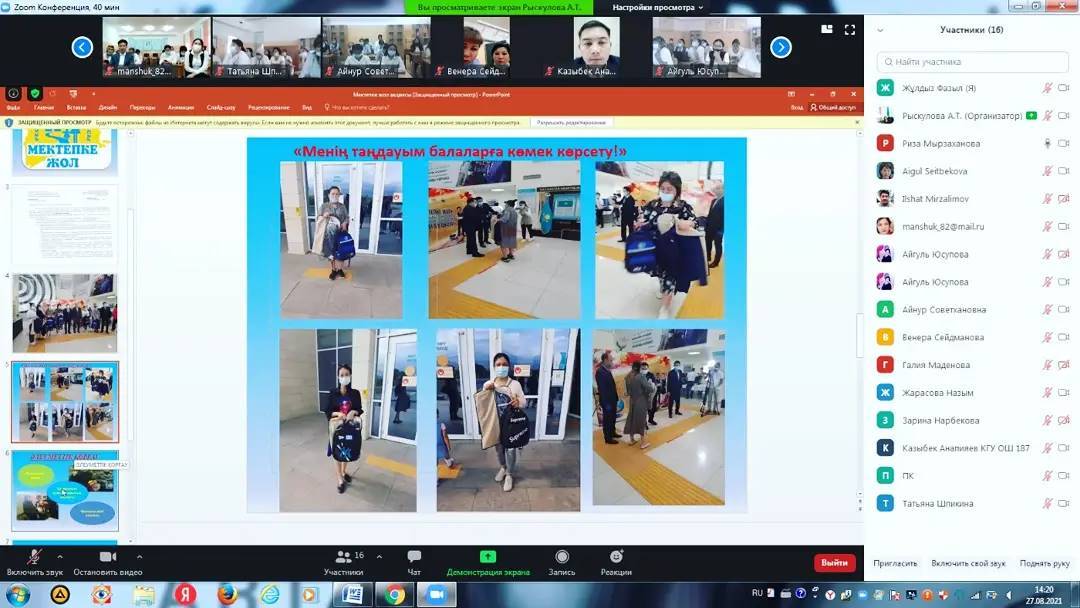
Task: Click Поднять руку to raise hand
Action: point(1045,563)
